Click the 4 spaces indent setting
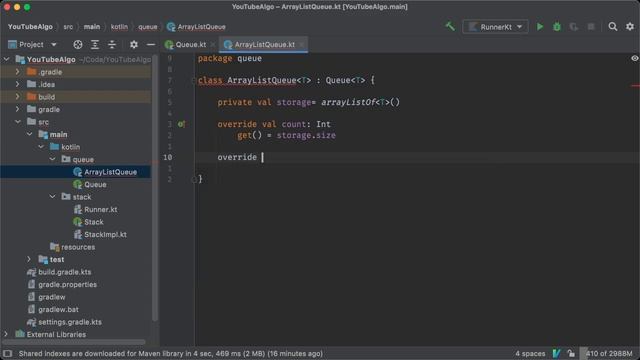640x360 pixels. pyautogui.click(x=530, y=353)
